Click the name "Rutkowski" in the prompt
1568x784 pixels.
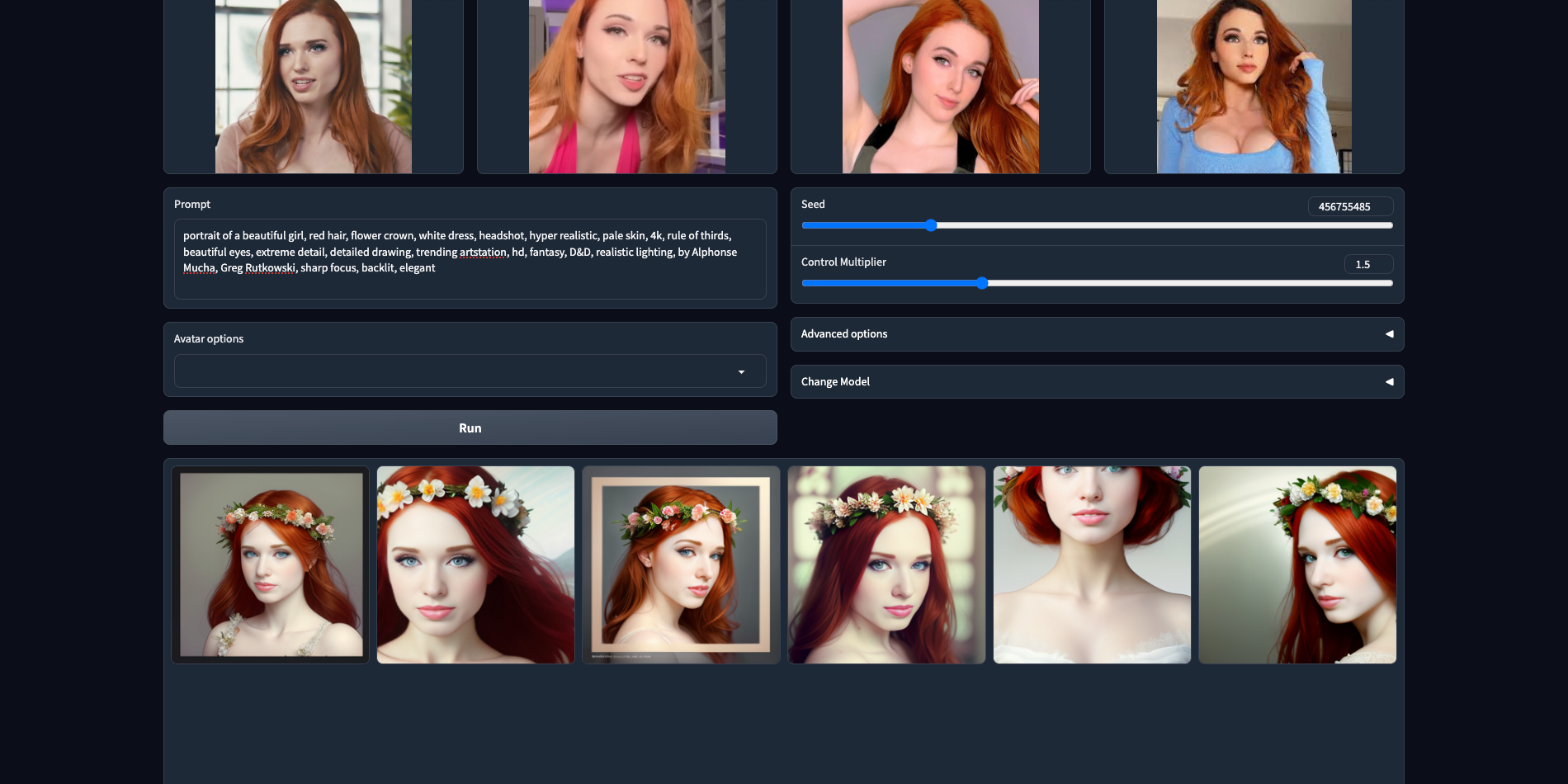tap(270, 267)
